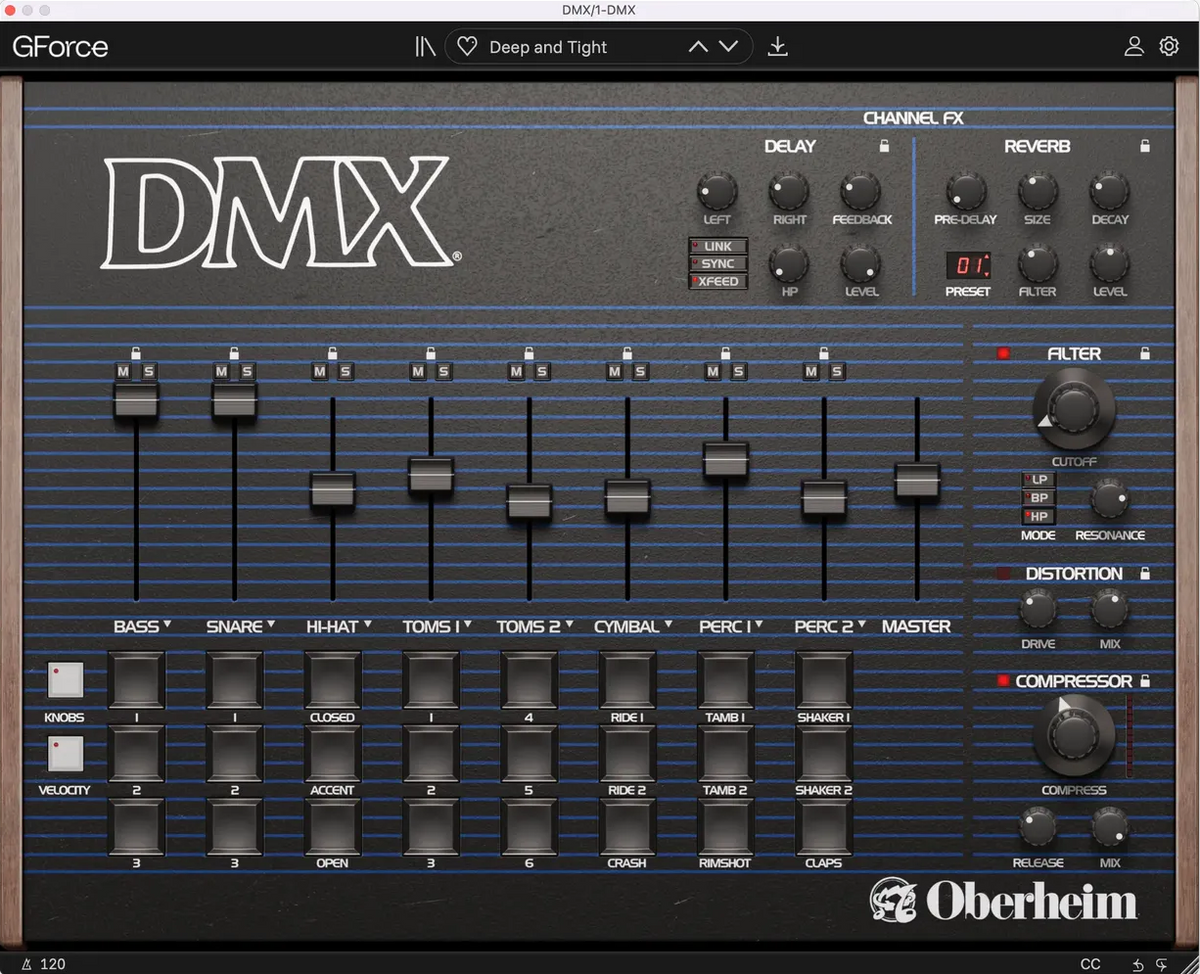Click the KNOBS button
The height and width of the screenshot is (974, 1200).
(x=65, y=680)
